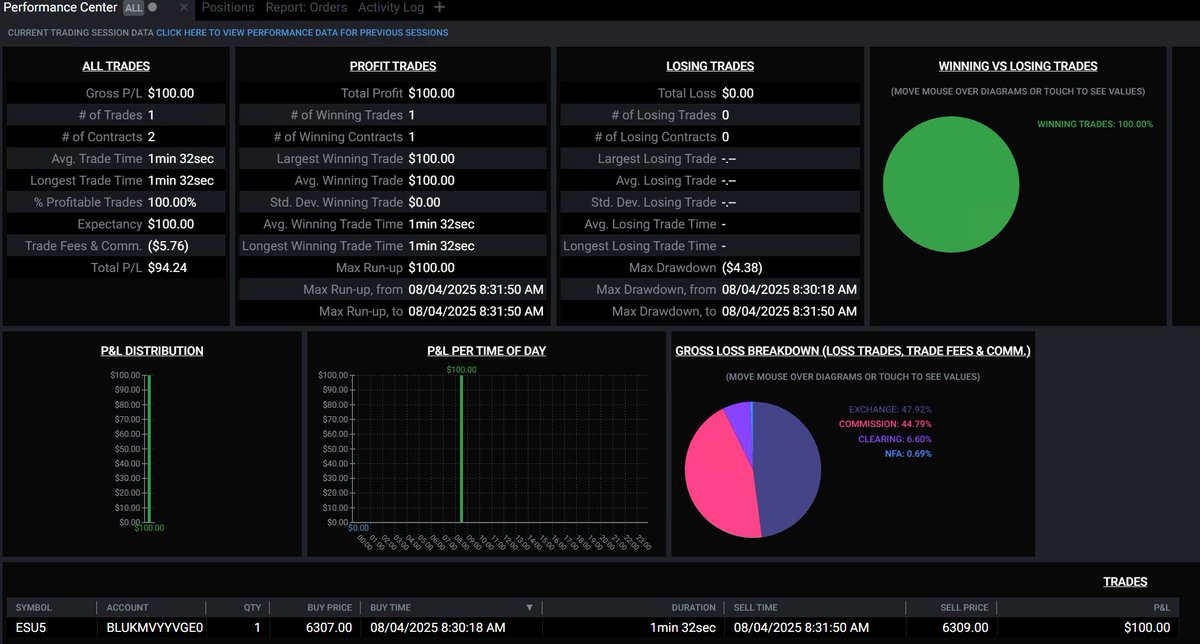1200x644 pixels.
Task: Click the Total P/L $94.24 value
Action: pos(167,268)
